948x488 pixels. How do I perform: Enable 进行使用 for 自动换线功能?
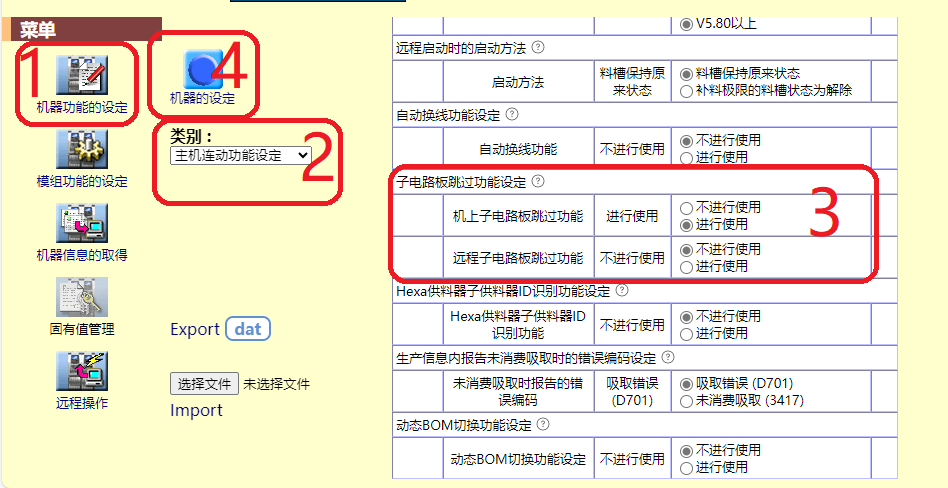click(686, 157)
